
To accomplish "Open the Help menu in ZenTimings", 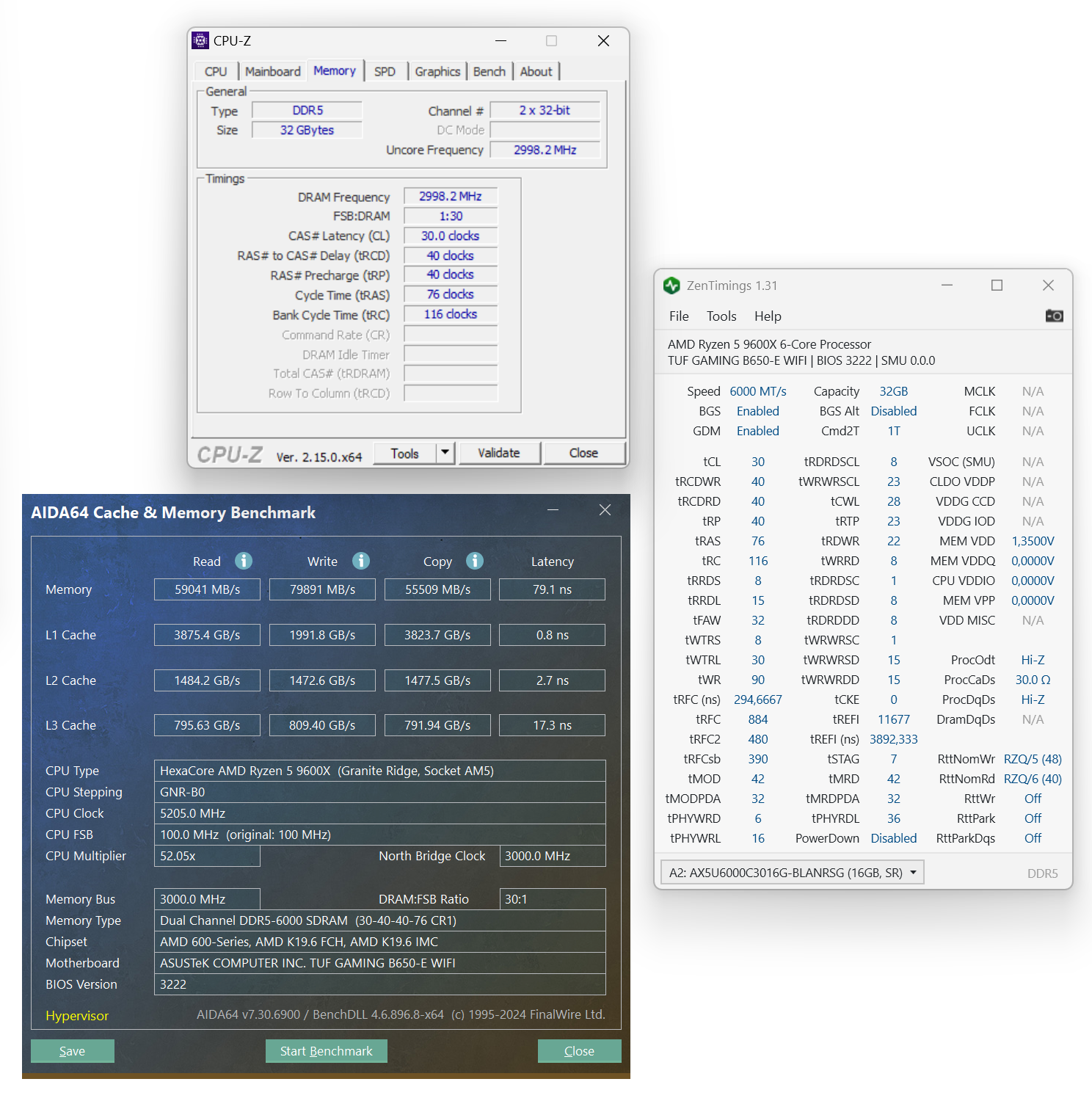I will click(768, 316).
